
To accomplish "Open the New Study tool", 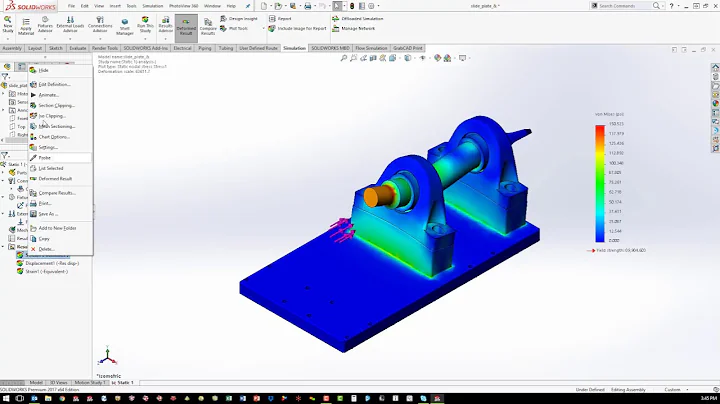I will (8, 25).
